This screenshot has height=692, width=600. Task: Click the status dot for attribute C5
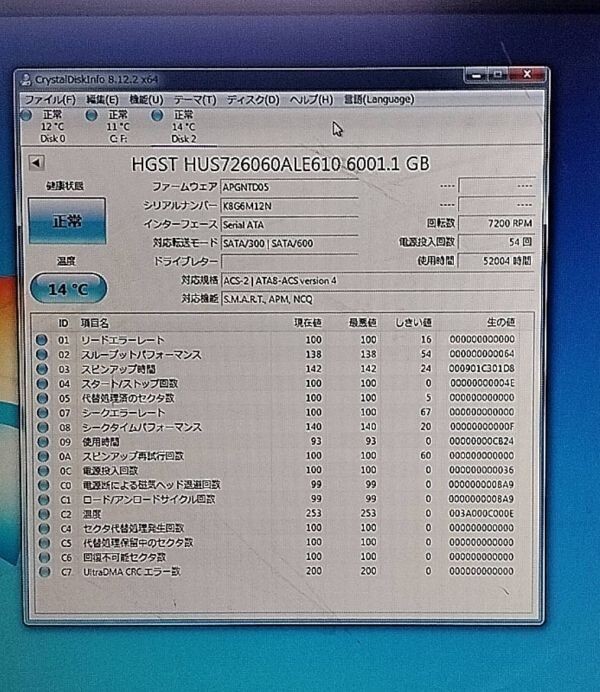click(44, 543)
